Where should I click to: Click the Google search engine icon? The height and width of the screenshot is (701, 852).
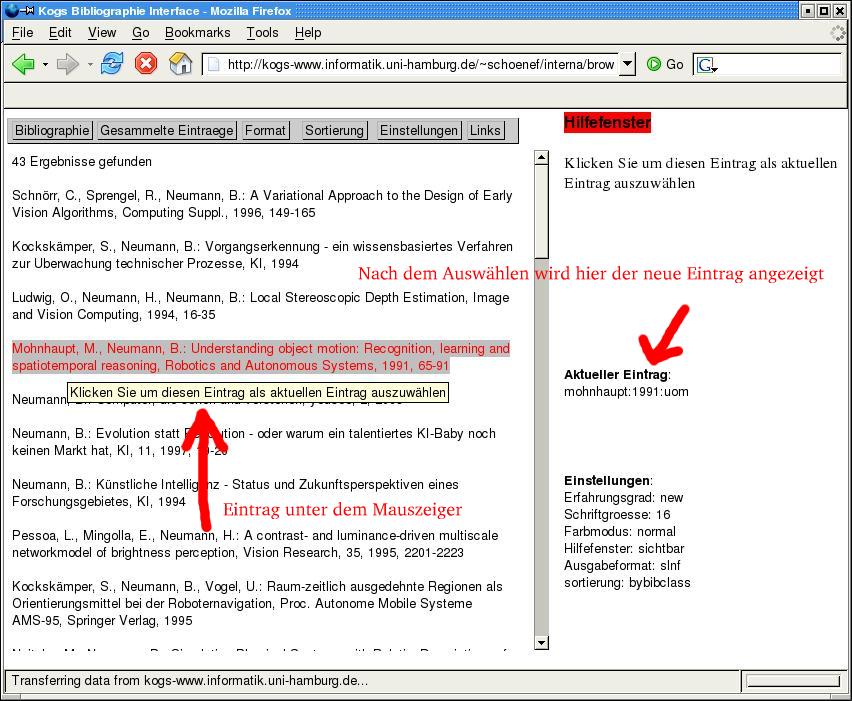706,65
